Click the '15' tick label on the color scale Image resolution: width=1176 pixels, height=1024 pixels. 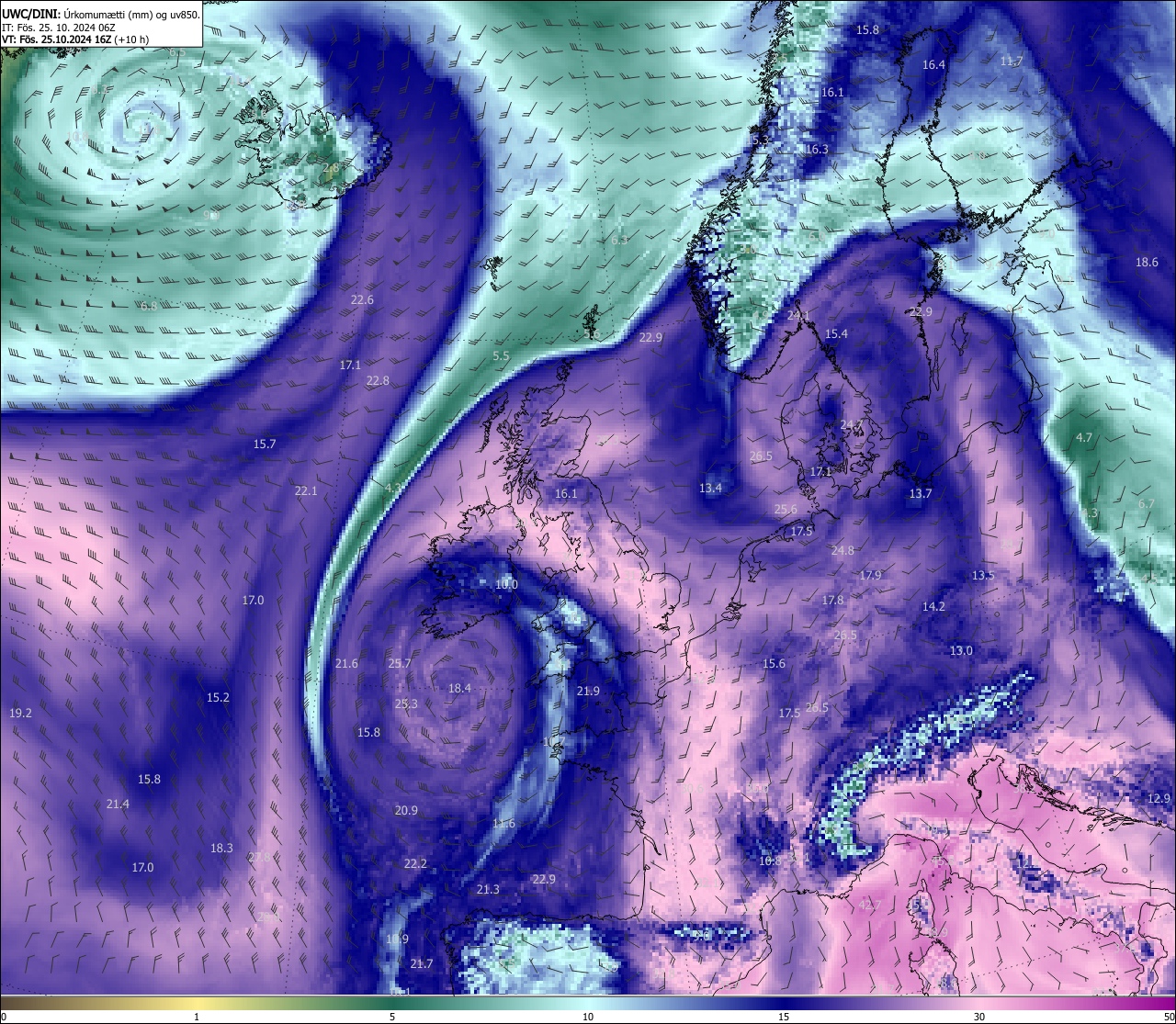[x=784, y=1017]
